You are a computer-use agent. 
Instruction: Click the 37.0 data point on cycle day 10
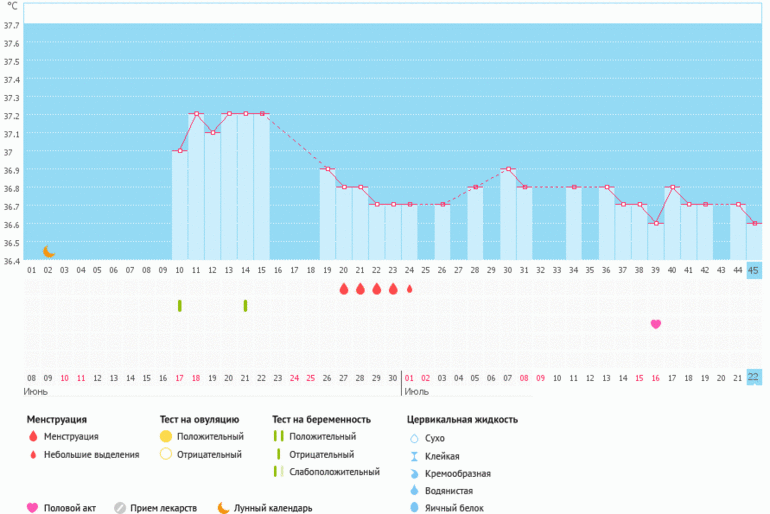pyautogui.click(x=180, y=151)
